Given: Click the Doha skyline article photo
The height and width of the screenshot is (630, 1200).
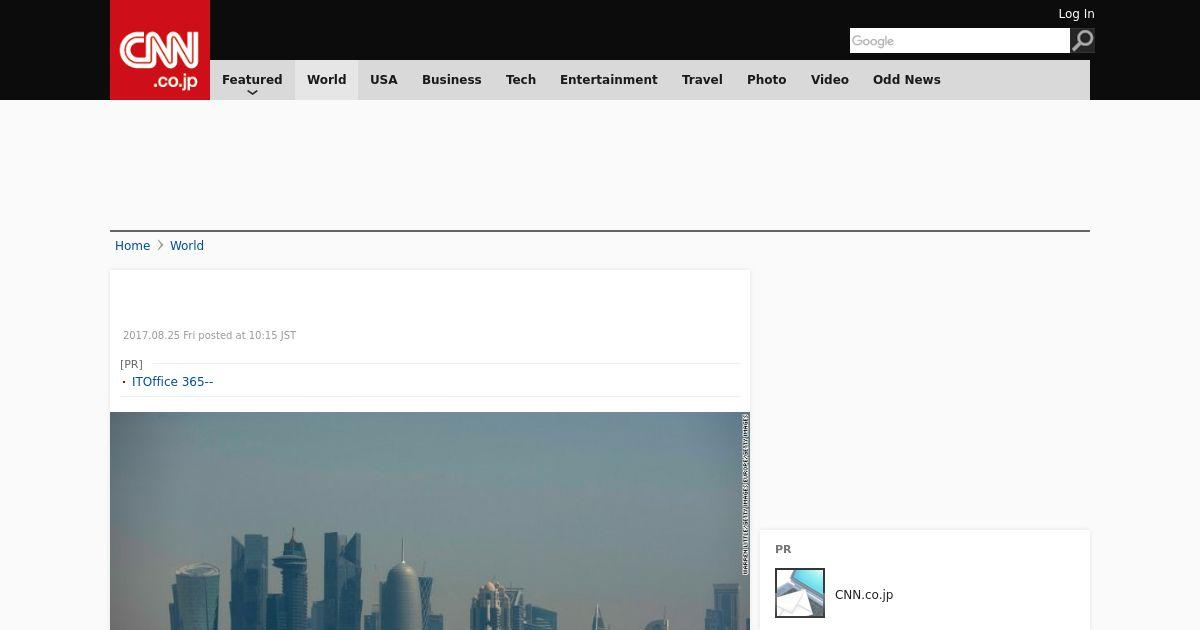Looking at the screenshot, I should [430, 521].
